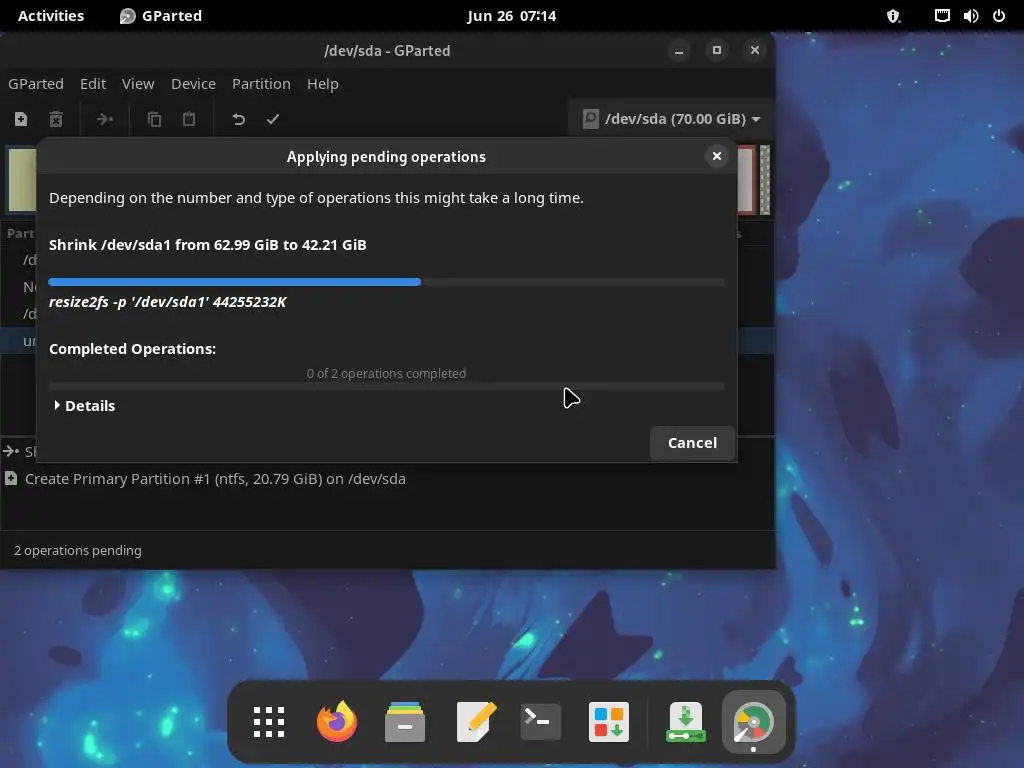
Task: Select the Create Primary Partition #1 operation
Action: 215,479
